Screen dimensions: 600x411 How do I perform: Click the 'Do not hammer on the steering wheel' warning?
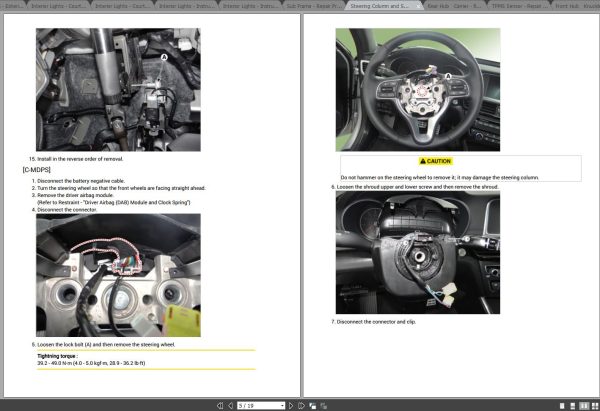click(x=440, y=178)
